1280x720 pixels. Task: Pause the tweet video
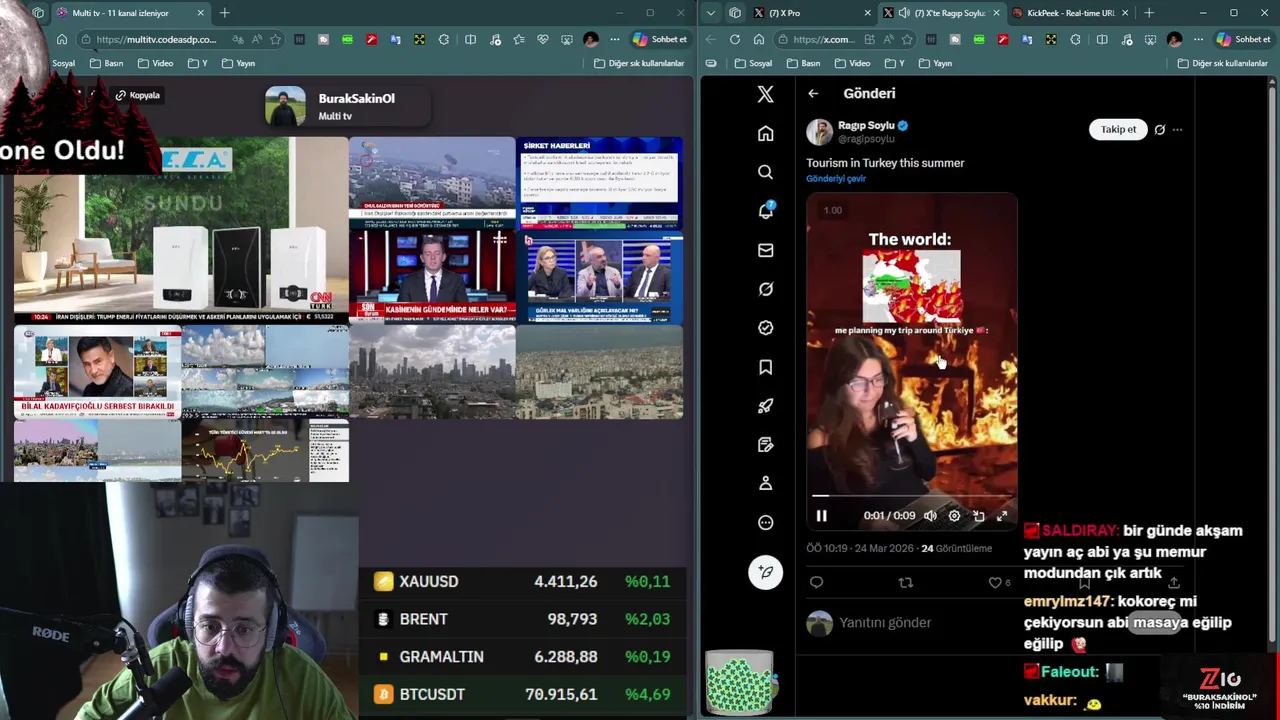821,516
